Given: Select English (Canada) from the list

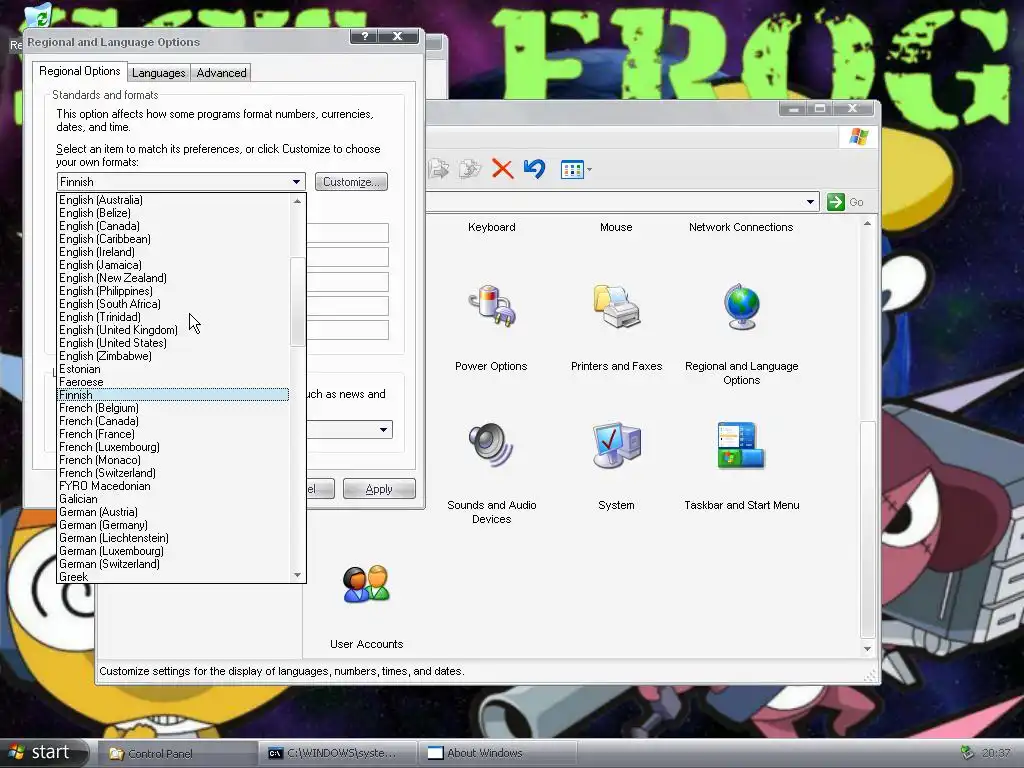Looking at the screenshot, I should point(173,226).
